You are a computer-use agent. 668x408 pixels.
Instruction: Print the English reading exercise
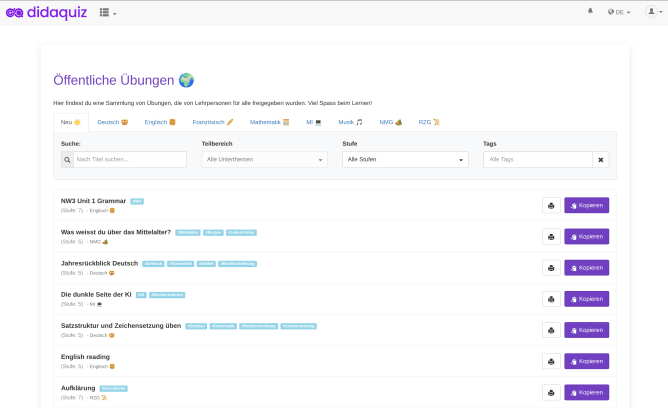551,362
